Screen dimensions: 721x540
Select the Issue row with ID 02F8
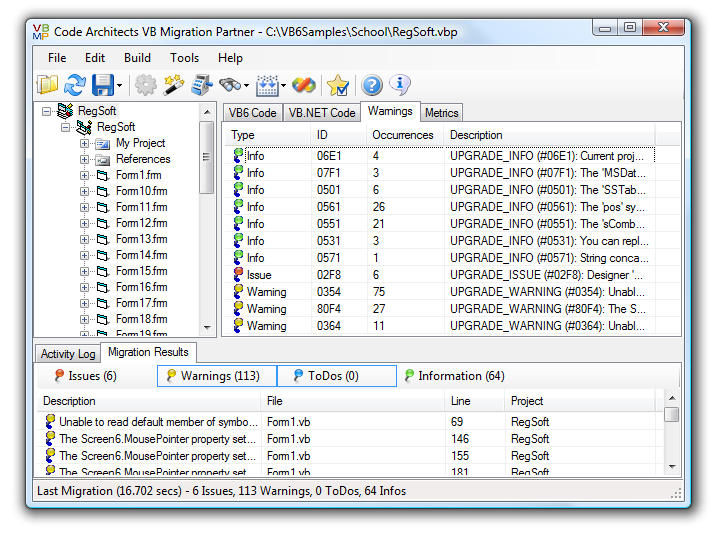coord(440,275)
